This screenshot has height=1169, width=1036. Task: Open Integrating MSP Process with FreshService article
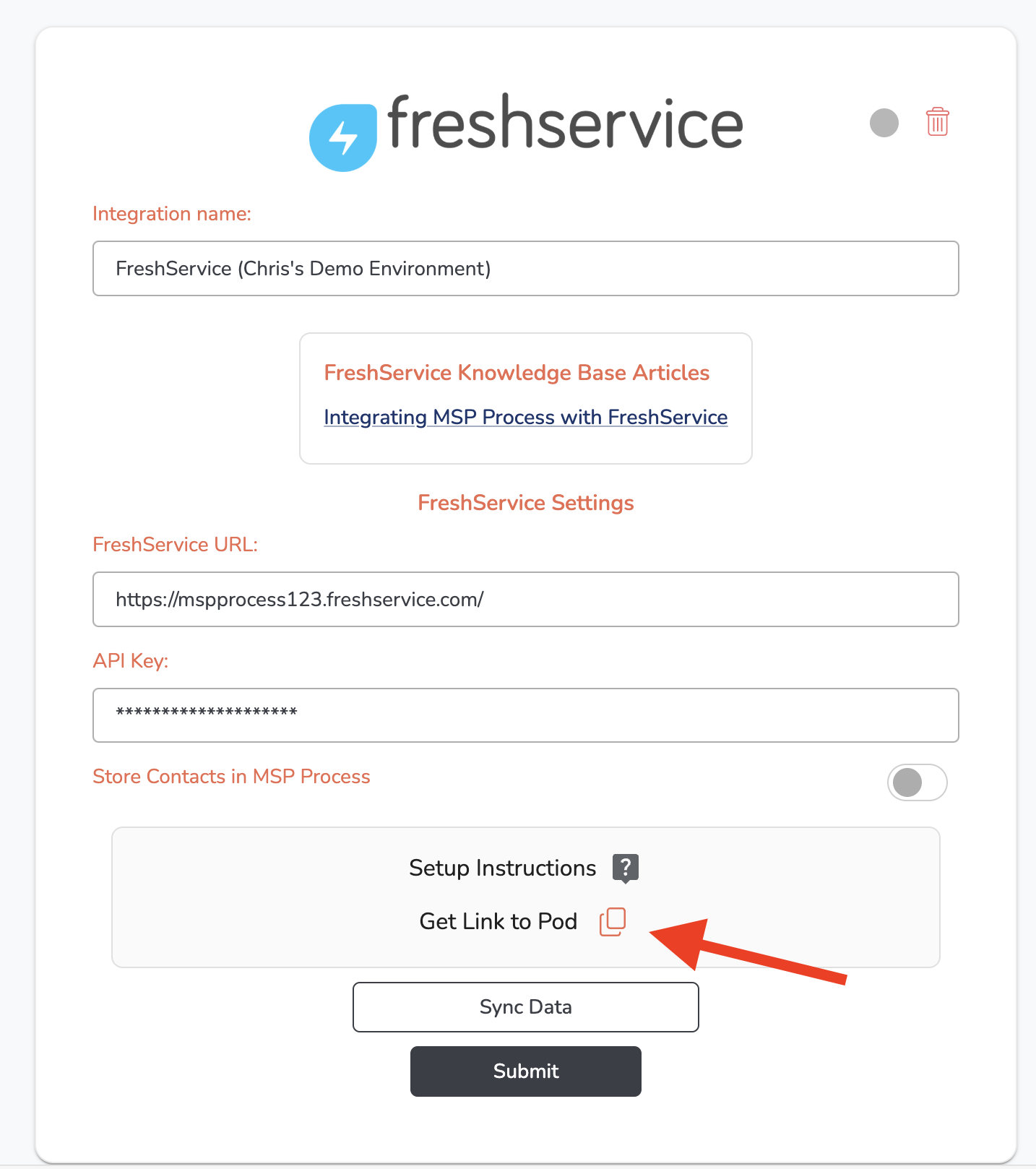525,418
